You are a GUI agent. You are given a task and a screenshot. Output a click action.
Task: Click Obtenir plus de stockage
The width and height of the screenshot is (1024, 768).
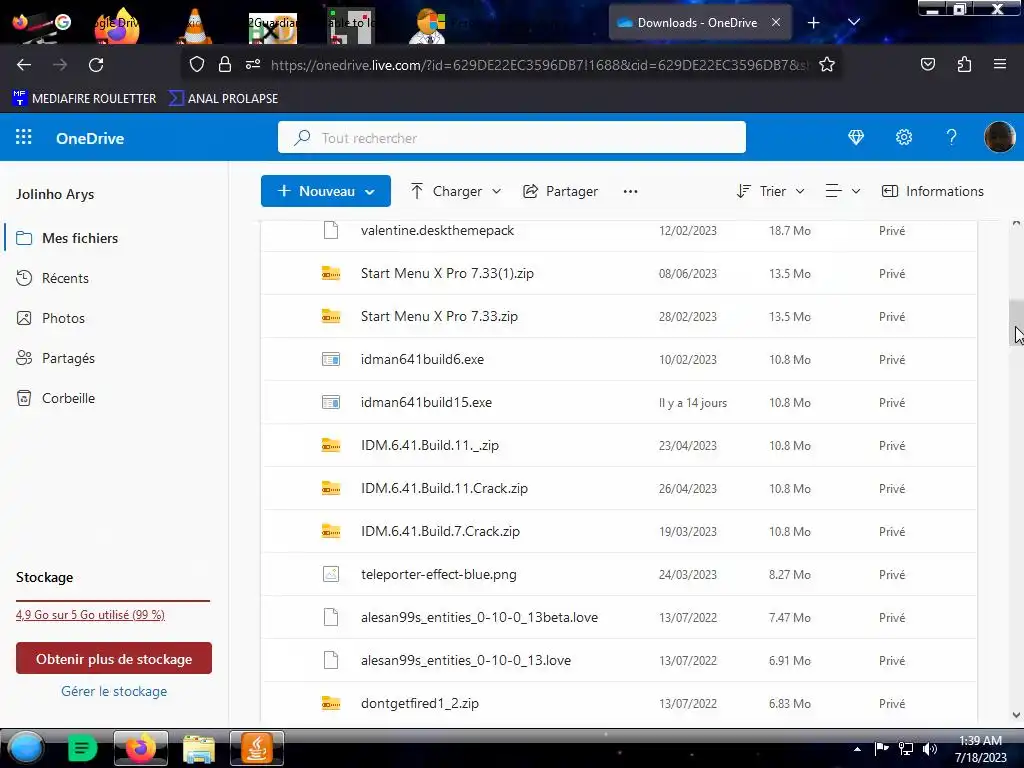(114, 658)
